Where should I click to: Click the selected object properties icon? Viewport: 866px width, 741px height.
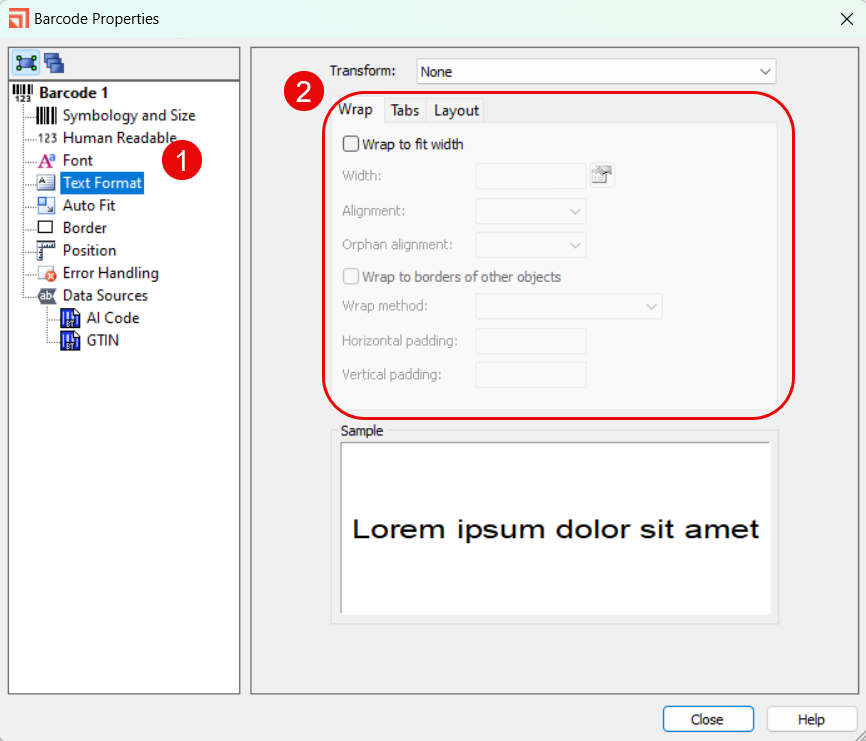25,63
